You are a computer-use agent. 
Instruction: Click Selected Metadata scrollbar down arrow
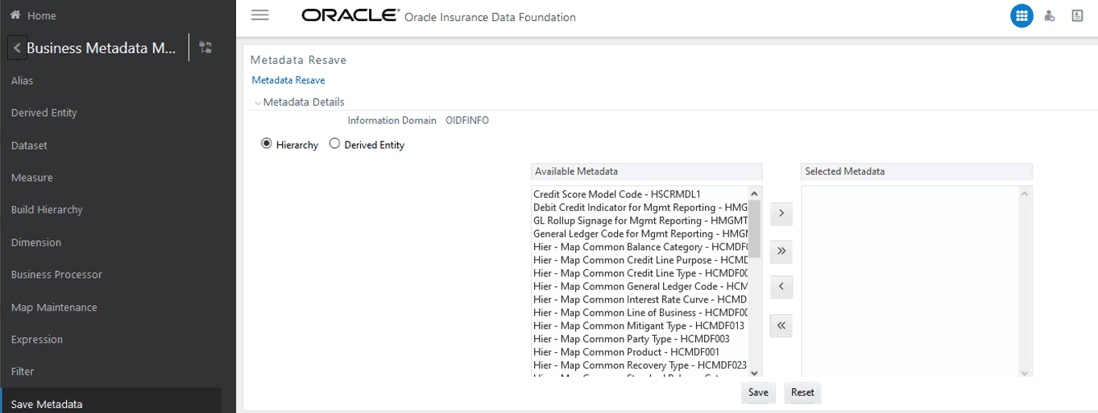click(1024, 372)
